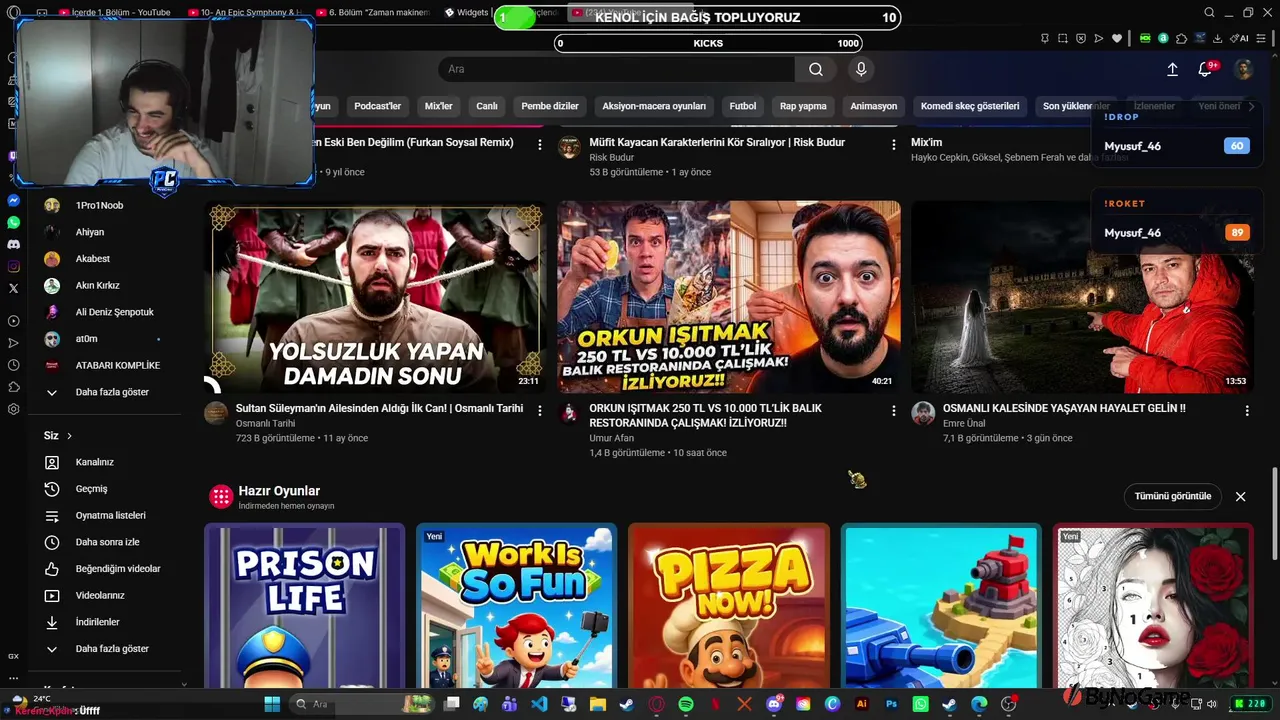The image size is (1280, 720).
Task: Open the upload/create video icon
Action: (x=1172, y=69)
